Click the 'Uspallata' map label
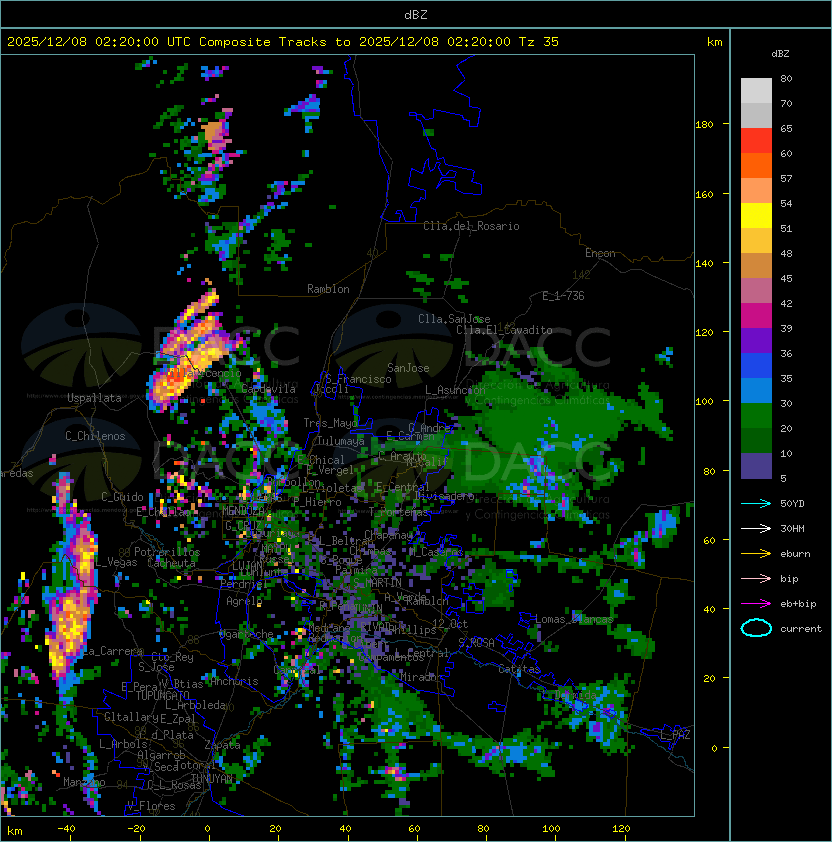832x842 pixels. [x=95, y=398]
